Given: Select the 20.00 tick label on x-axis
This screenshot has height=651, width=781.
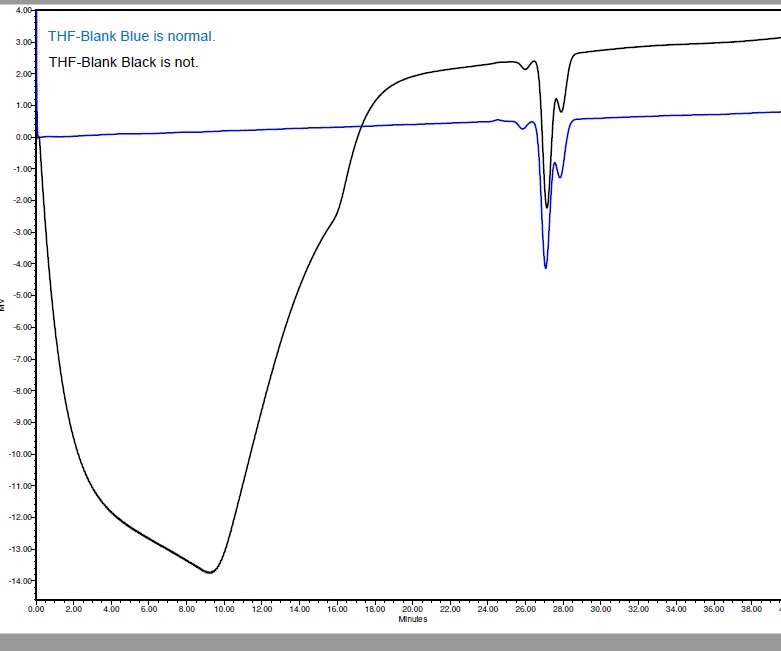Looking at the screenshot, I should tap(411, 608).
